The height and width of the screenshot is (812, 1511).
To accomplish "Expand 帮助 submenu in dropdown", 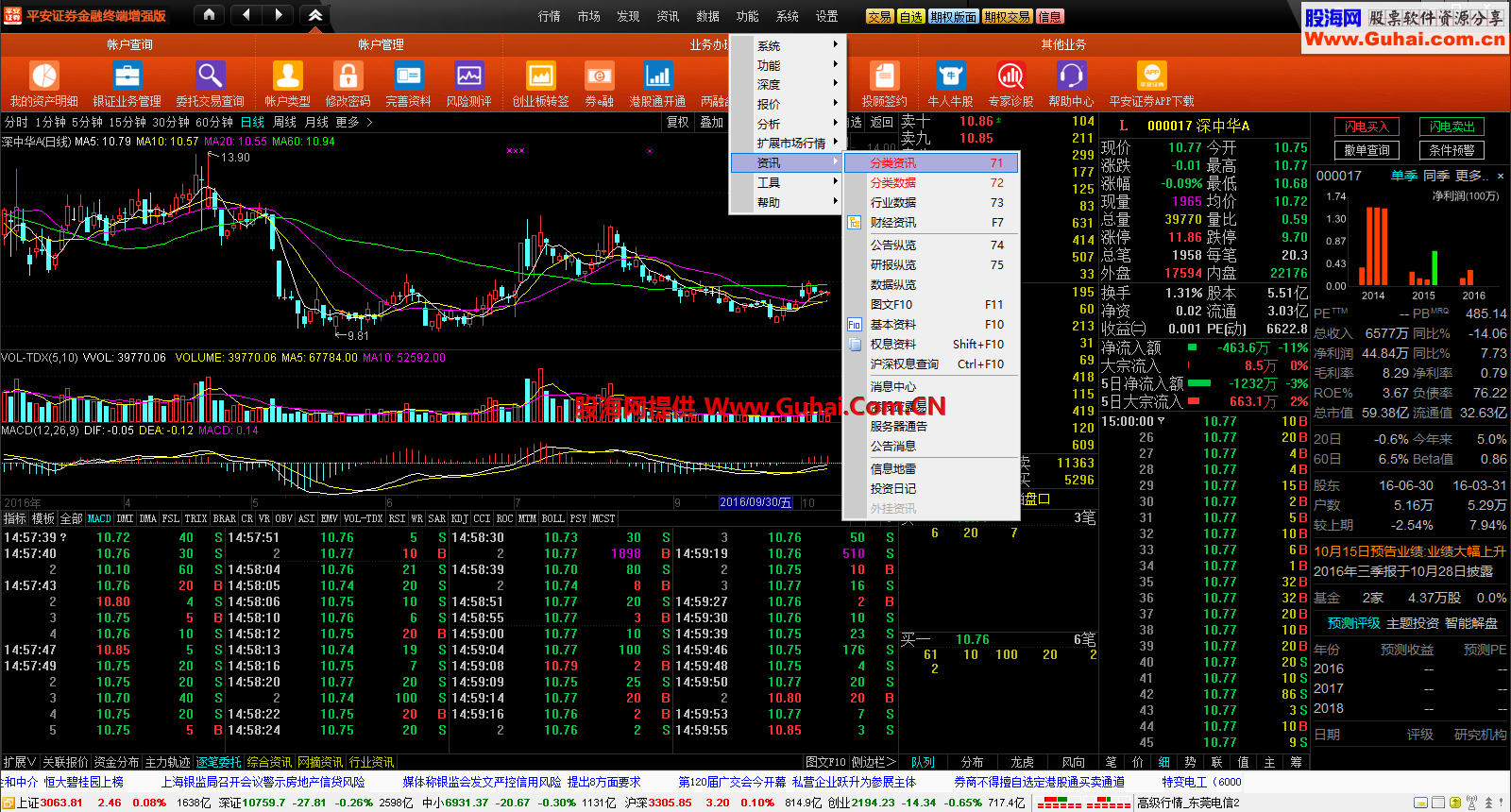I will point(788,202).
